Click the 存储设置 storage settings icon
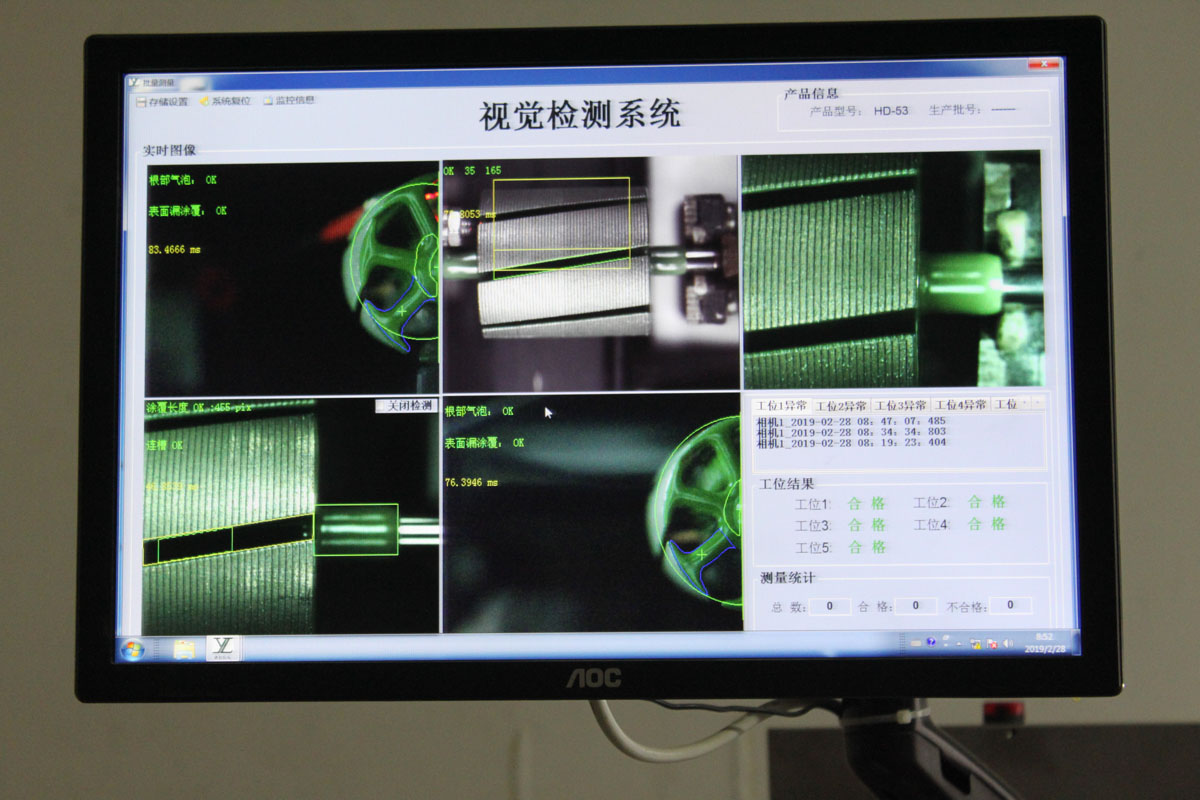The image size is (1200, 800). (x=141, y=101)
